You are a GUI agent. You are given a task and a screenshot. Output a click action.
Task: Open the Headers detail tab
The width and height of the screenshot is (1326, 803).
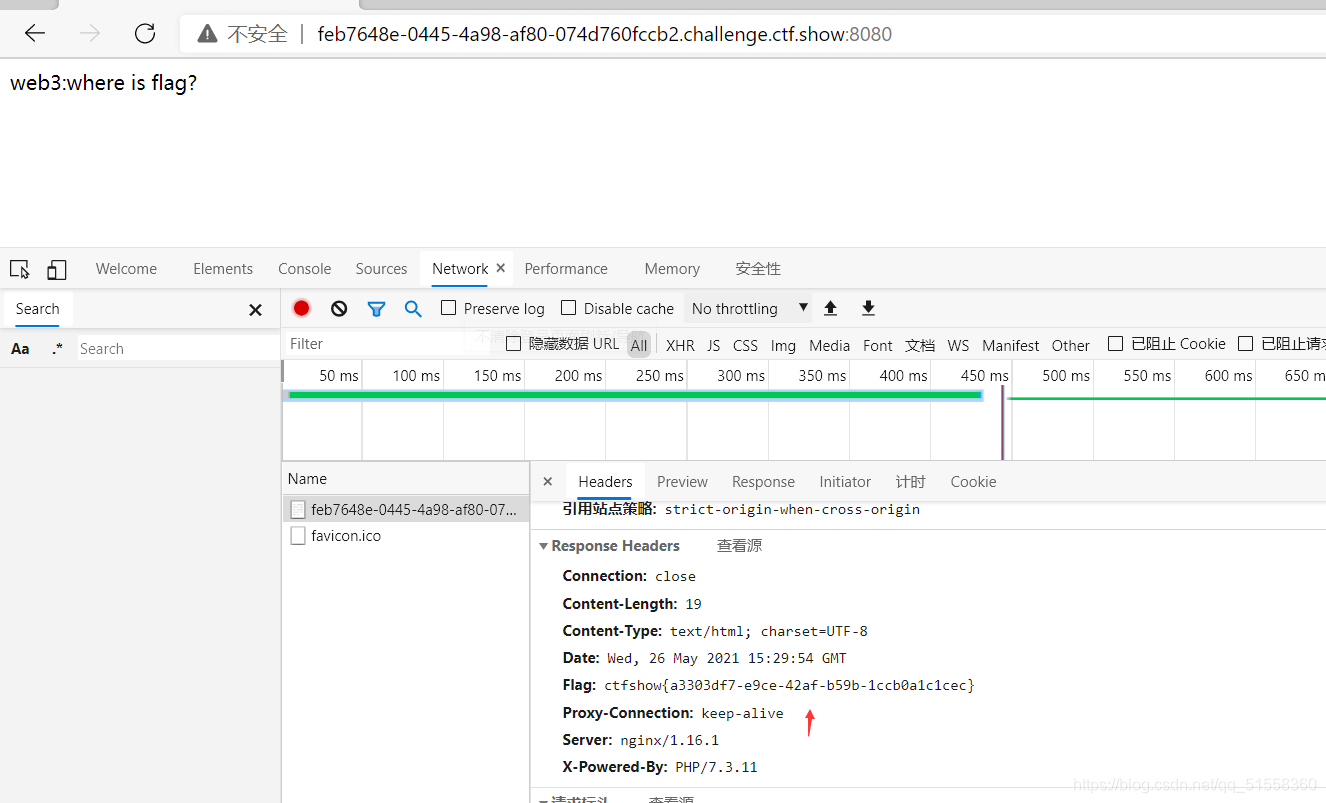pos(605,482)
